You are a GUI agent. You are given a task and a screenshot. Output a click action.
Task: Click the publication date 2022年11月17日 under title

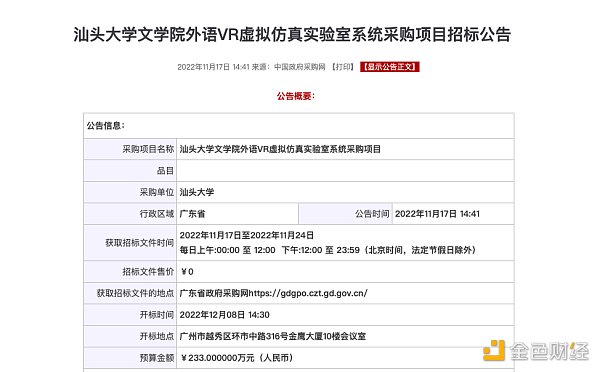(x=204, y=67)
